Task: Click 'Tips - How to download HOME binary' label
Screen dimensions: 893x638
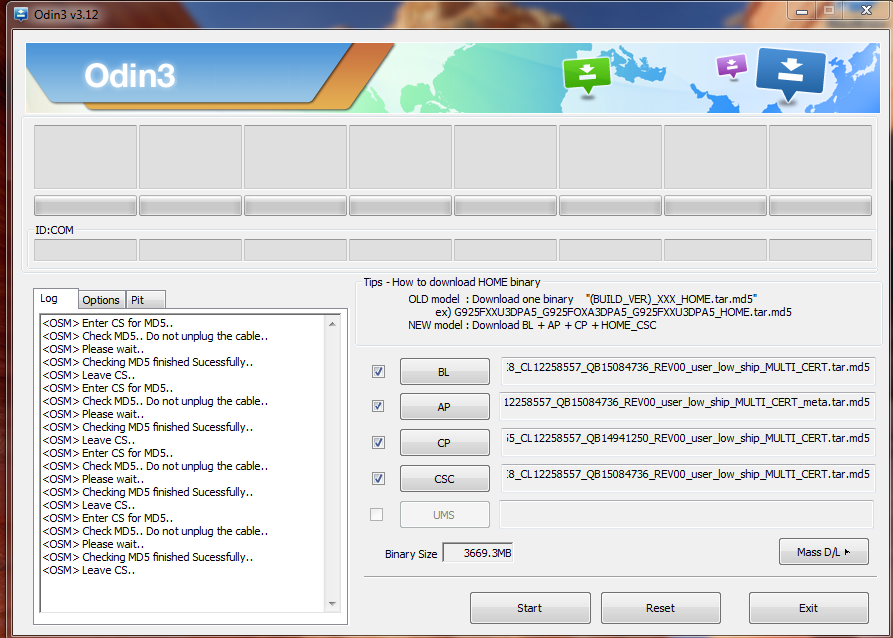Action: pyautogui.click(x=452, y=282)
